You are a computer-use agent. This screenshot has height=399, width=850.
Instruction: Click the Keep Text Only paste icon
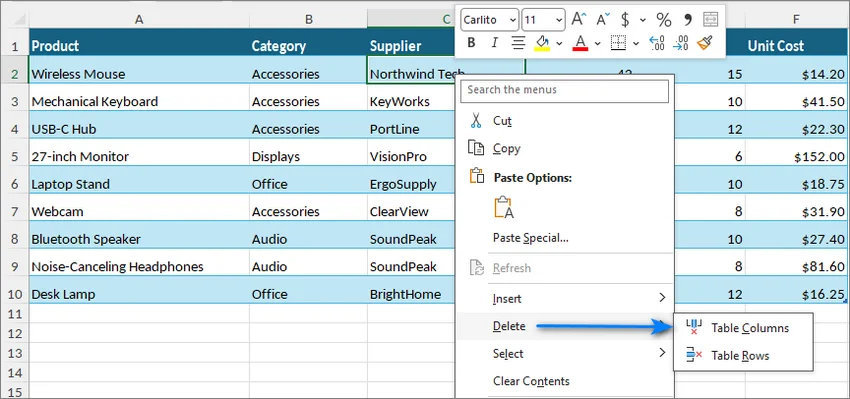(504, 208)
